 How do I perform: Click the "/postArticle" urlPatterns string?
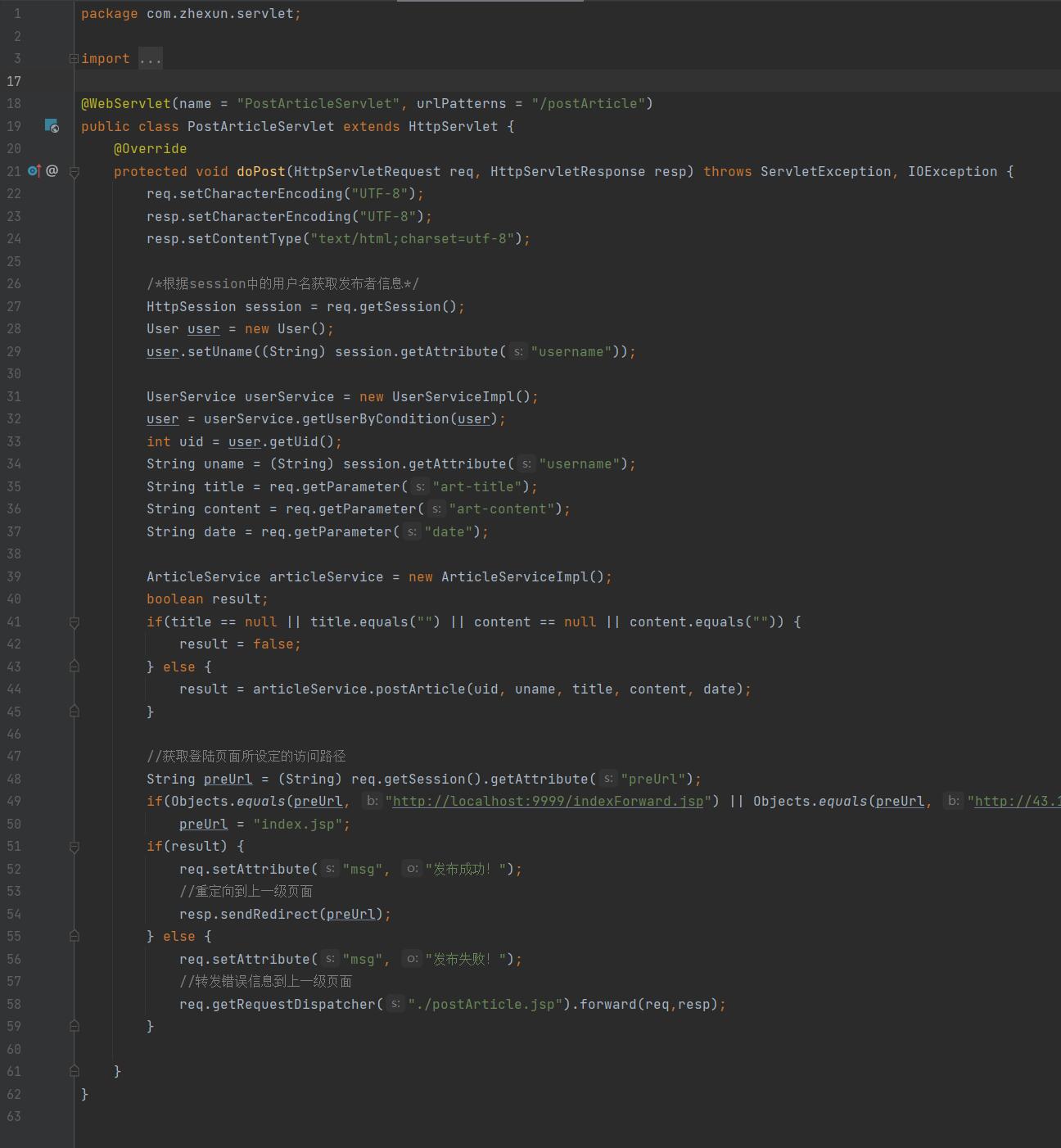pos(589,104)
